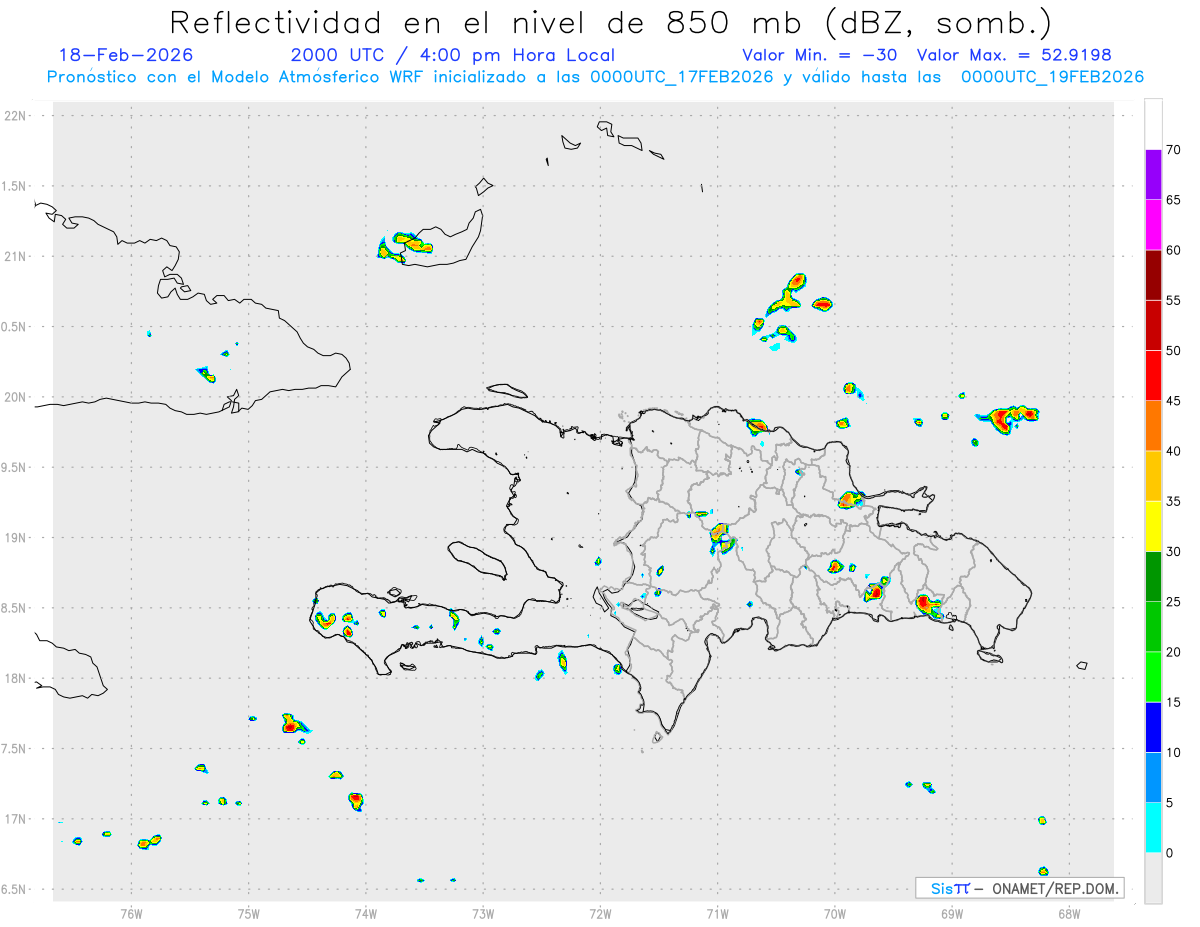Click the colorbar tick label '25'

click(1175, 602)
